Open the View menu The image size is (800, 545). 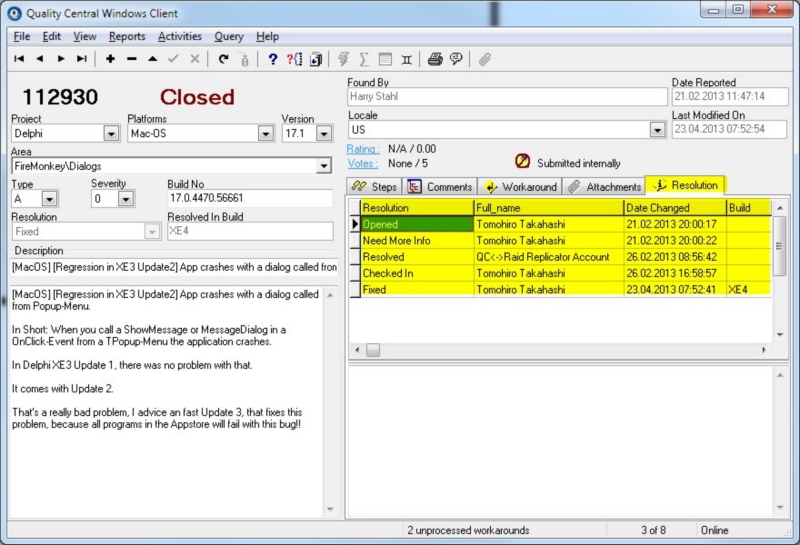85,37
